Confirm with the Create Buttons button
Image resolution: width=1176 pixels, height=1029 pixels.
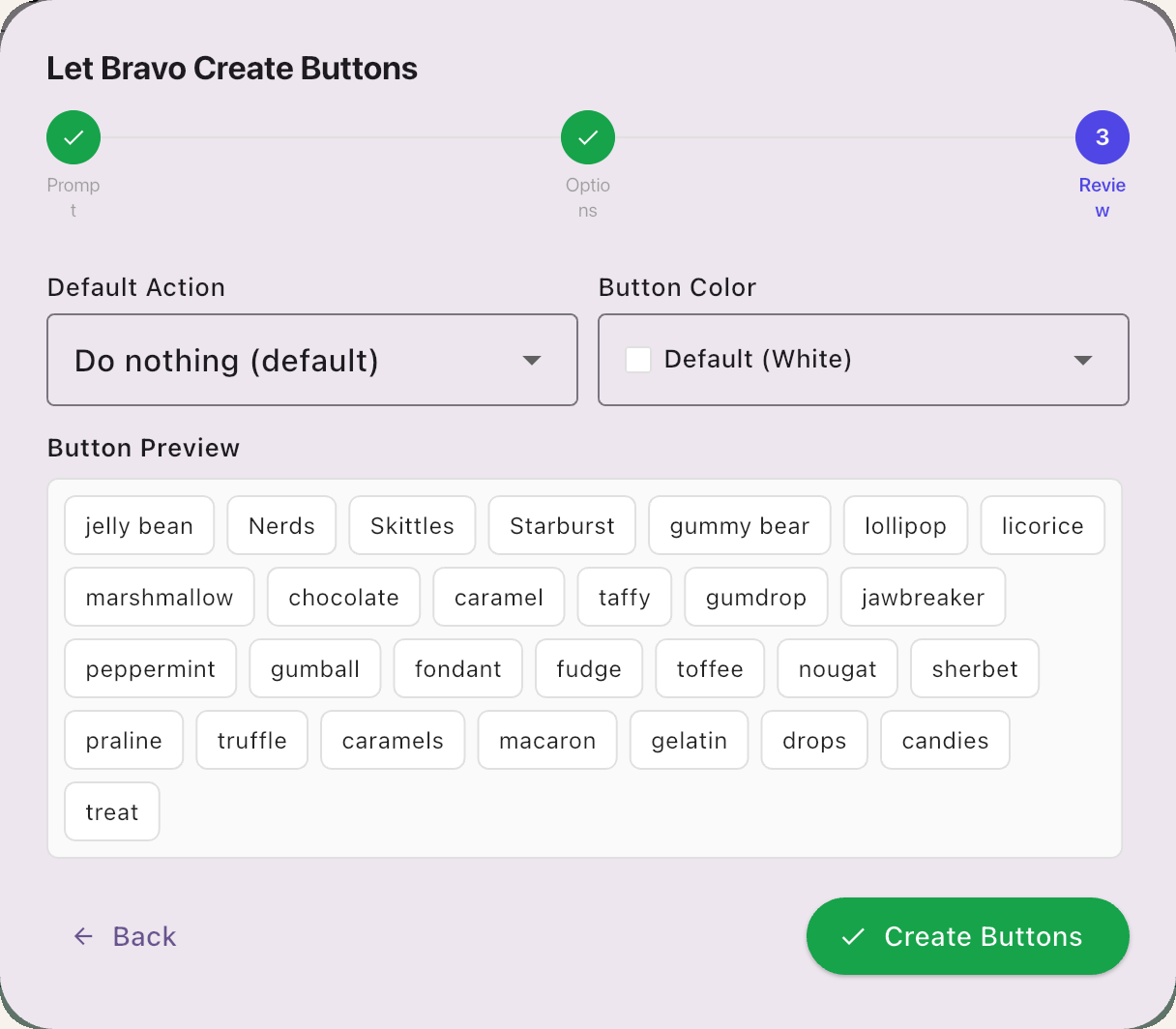pos(968,936)
